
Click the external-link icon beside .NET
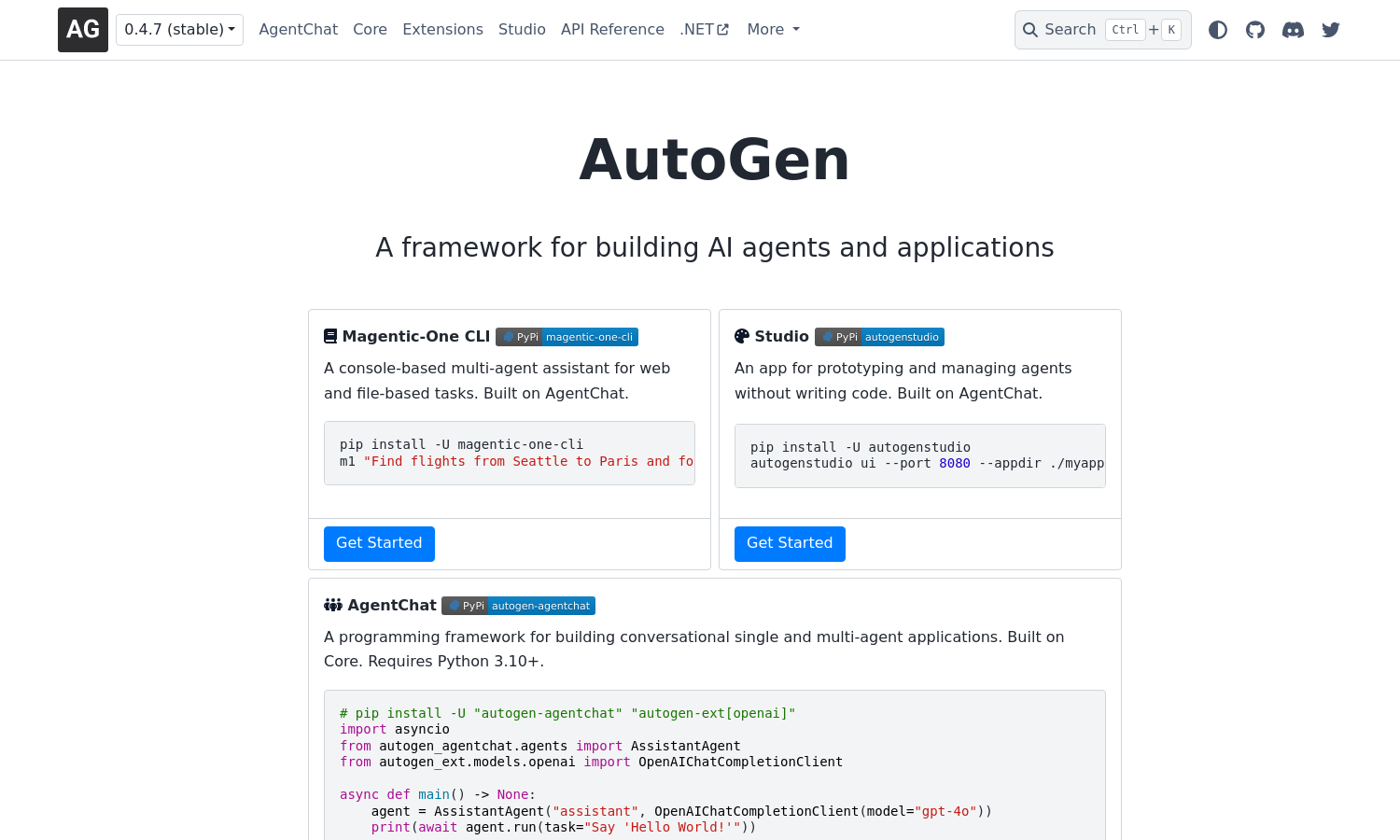tap(721, 28)
